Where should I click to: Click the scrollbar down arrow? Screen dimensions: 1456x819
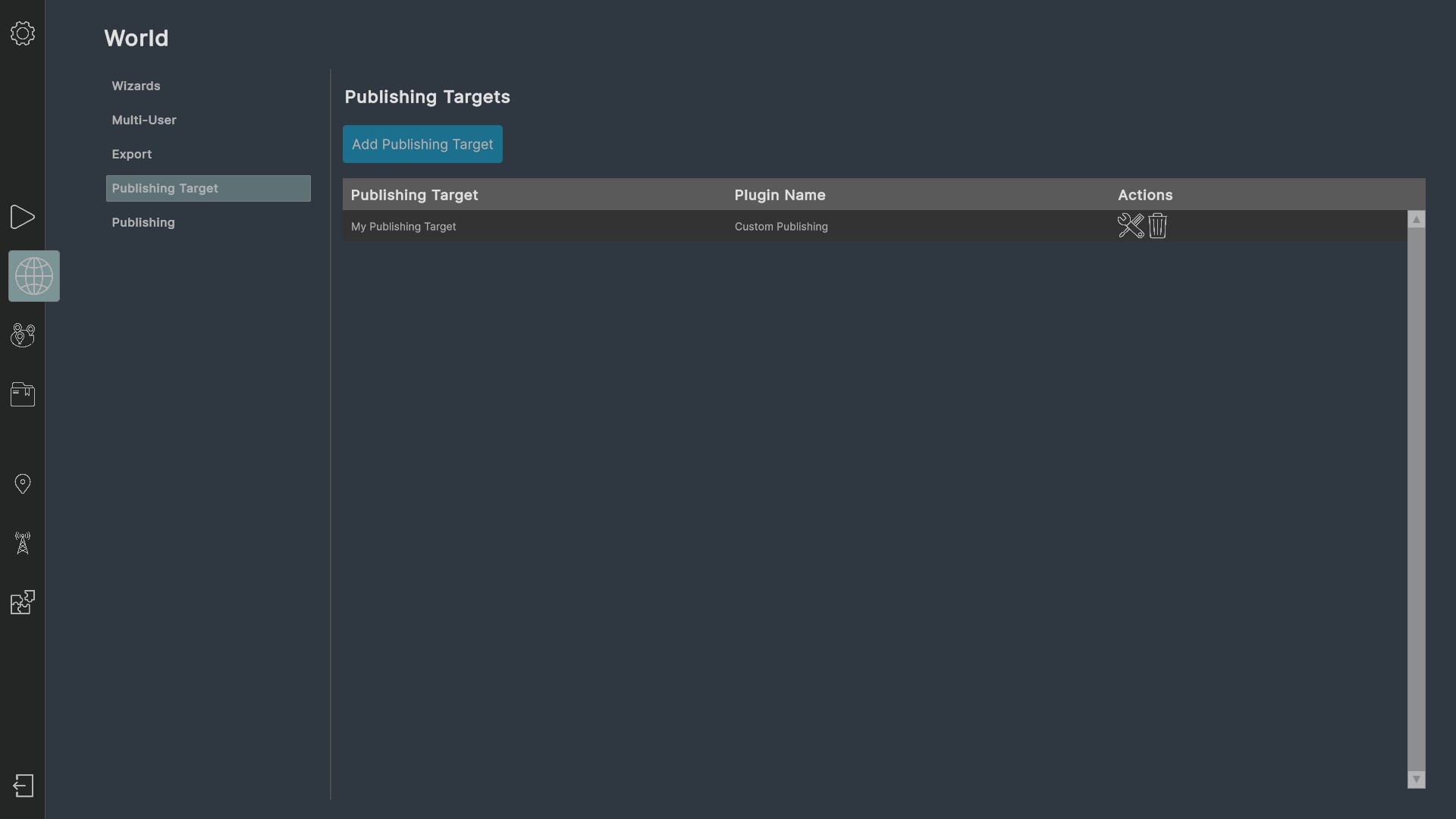[x=1417, y=780]
